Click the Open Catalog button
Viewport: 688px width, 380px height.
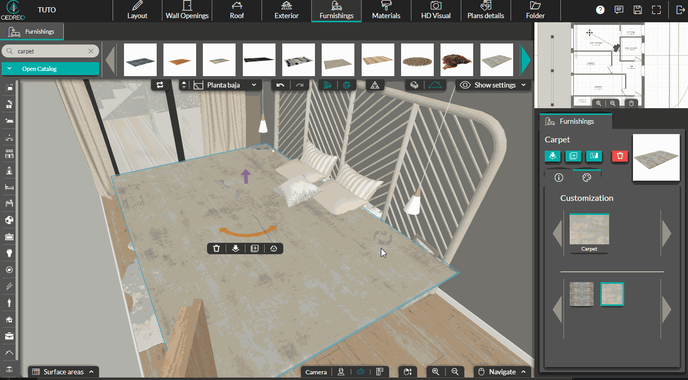tap(50, 69)
